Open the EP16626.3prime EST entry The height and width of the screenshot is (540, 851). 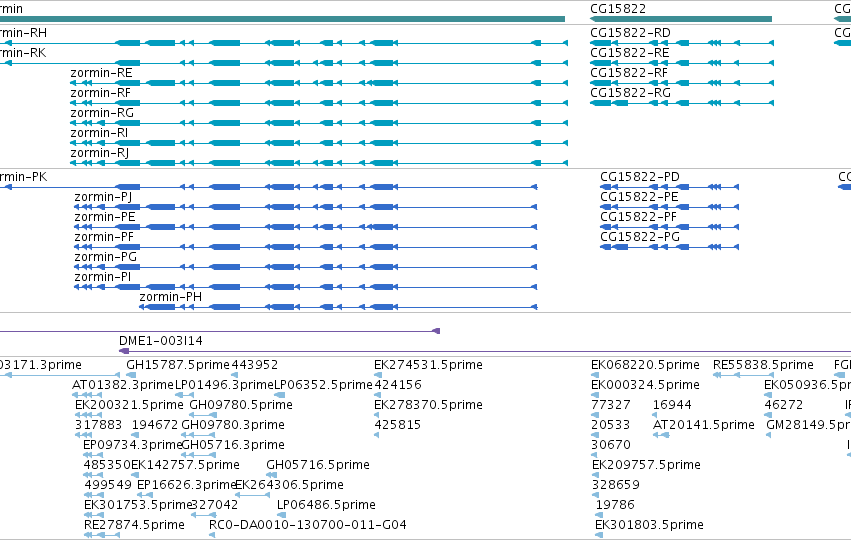[186, 485]
